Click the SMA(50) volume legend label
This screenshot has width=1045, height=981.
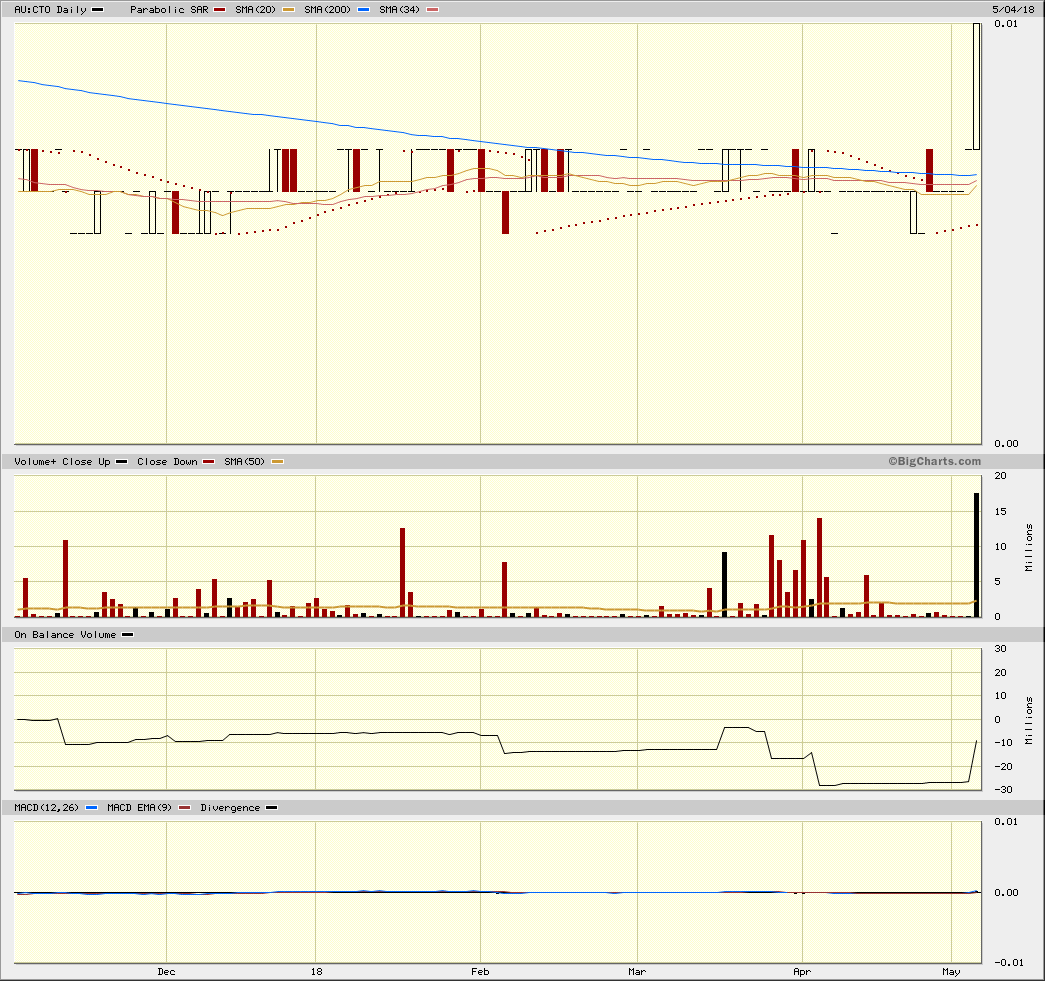point(245,462)
